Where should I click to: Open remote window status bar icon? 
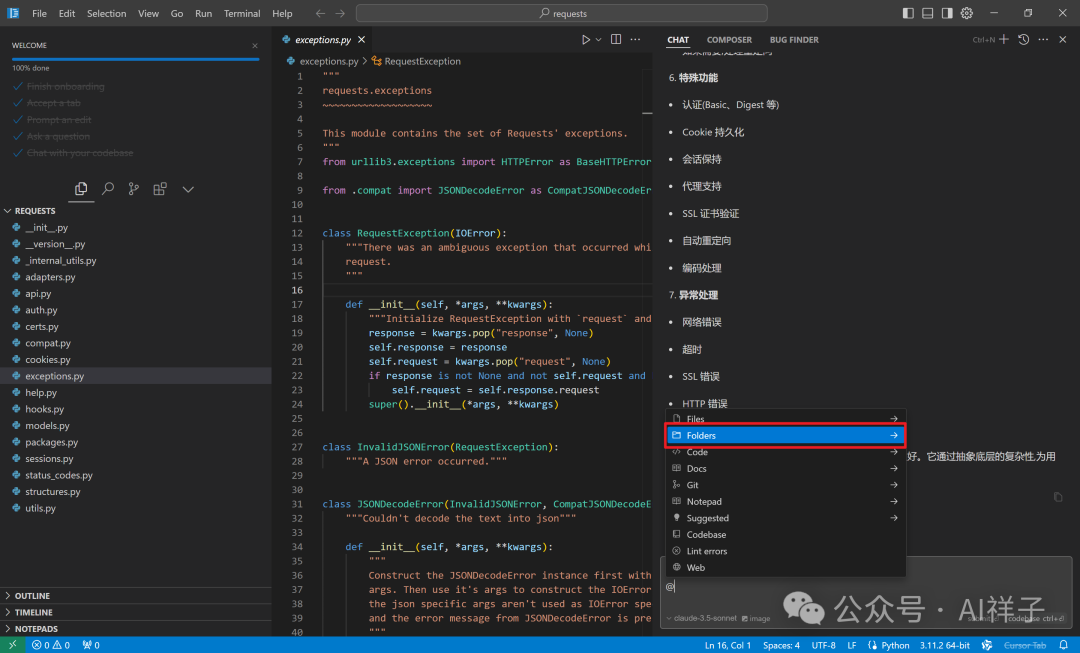pos(12,645)
